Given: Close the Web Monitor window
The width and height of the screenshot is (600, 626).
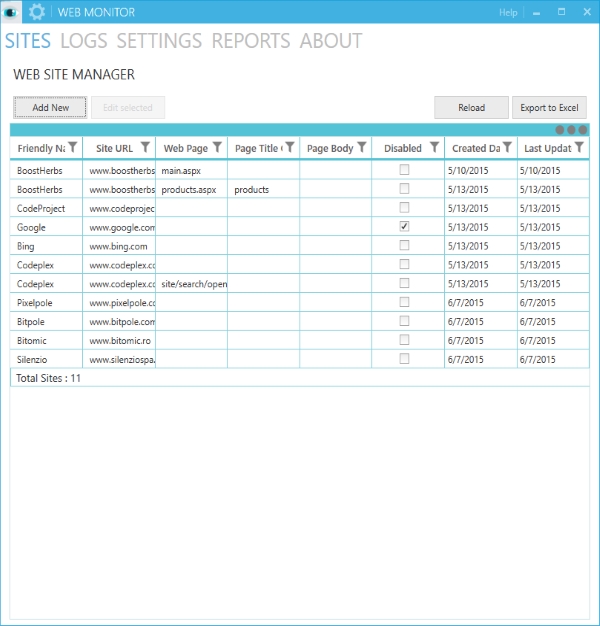Looking at the screenshot, I should (587, 12).
